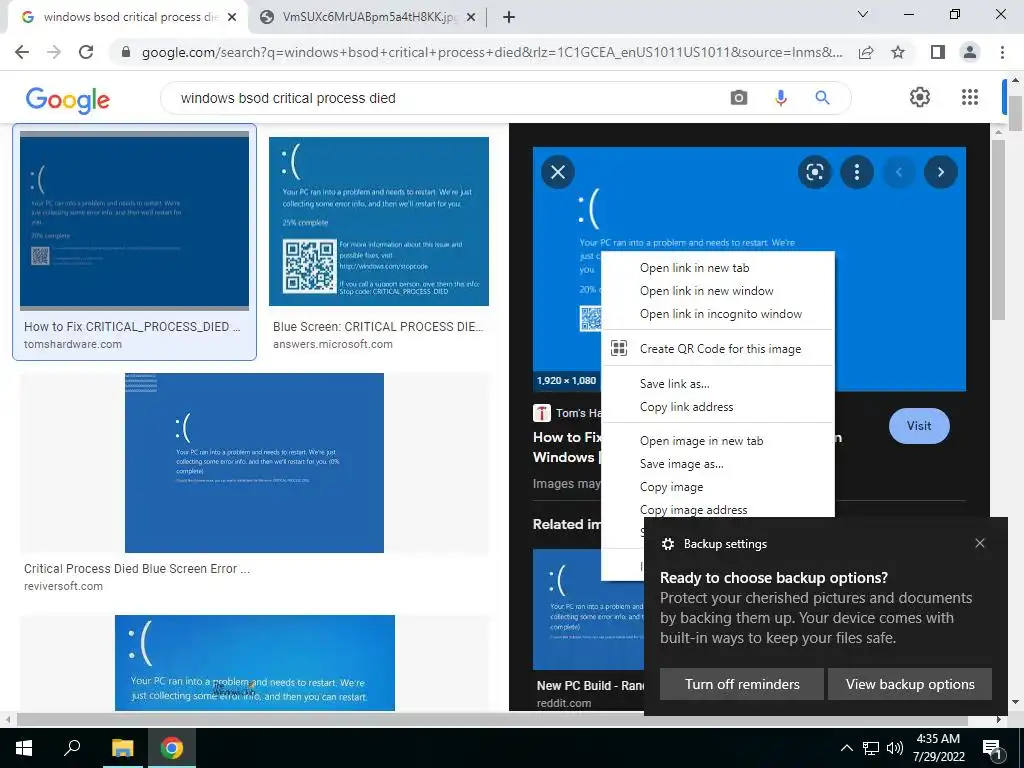This screenshot has width=1024, height=768.
Task: Close the image preview panel
Action: point(558,172)
